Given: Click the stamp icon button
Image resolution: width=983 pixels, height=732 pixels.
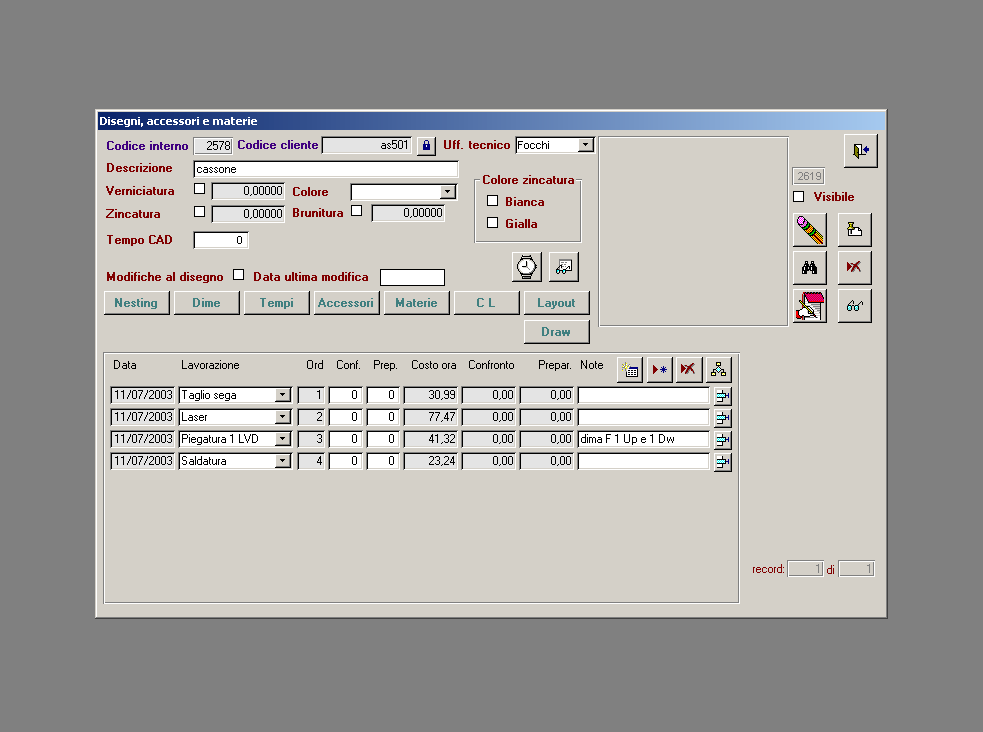Looking at the screenshot, I should (x=854, y=229).
